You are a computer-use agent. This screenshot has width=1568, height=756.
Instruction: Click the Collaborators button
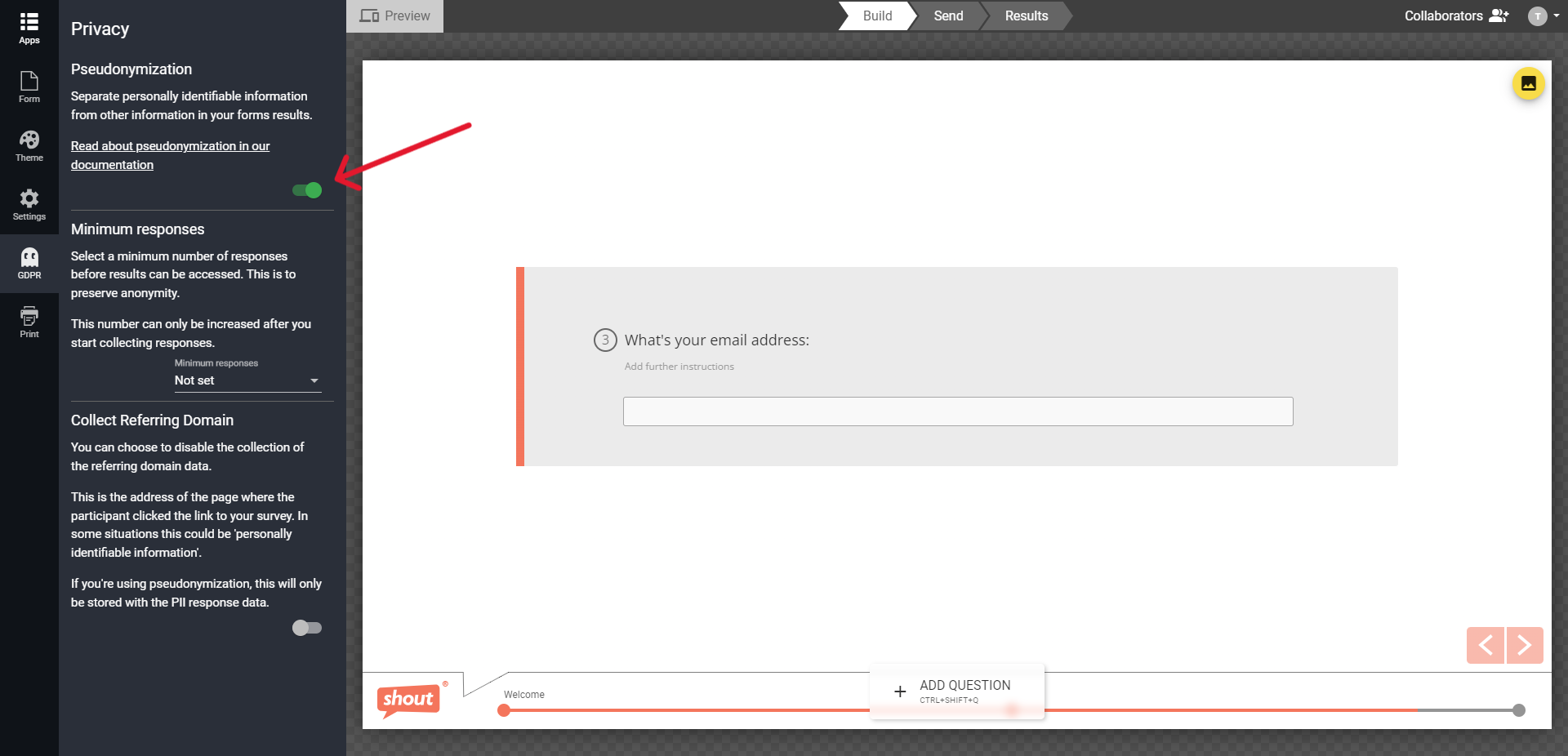(x=1456, y=16)
